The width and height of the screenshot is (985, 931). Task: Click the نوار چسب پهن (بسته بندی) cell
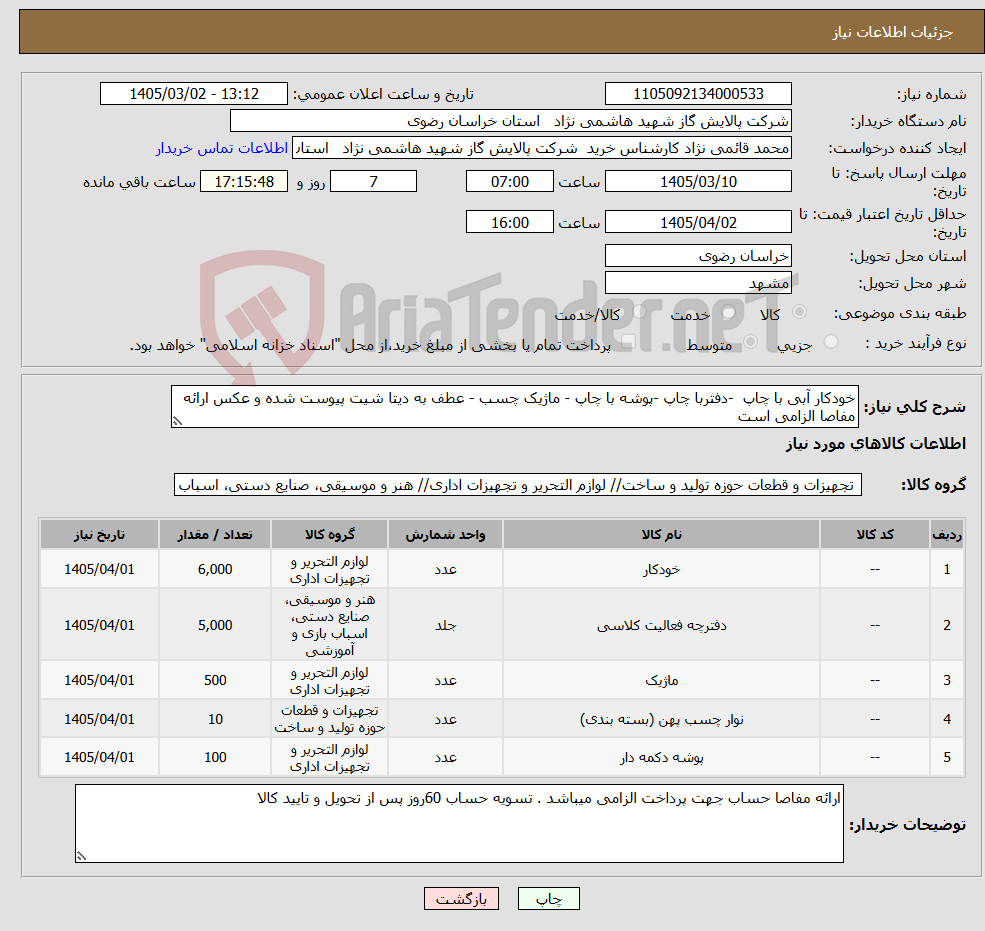click(661, 719)
